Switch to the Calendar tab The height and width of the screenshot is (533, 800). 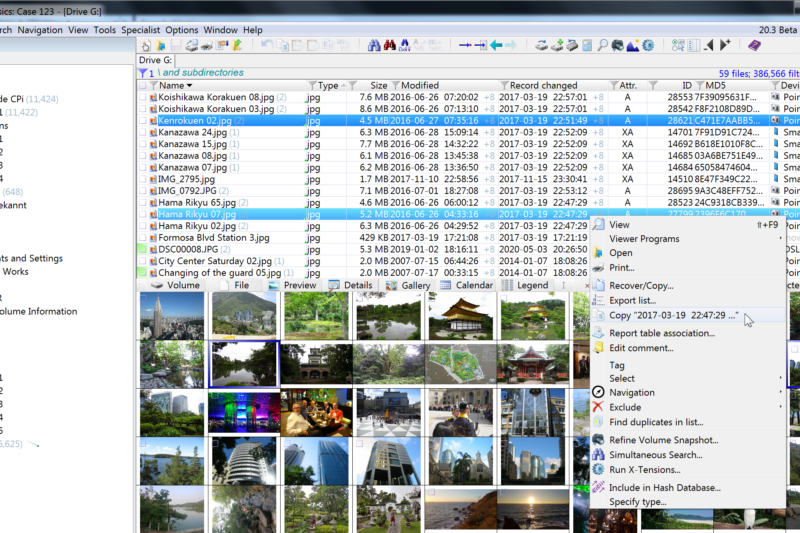click(467, 285)
